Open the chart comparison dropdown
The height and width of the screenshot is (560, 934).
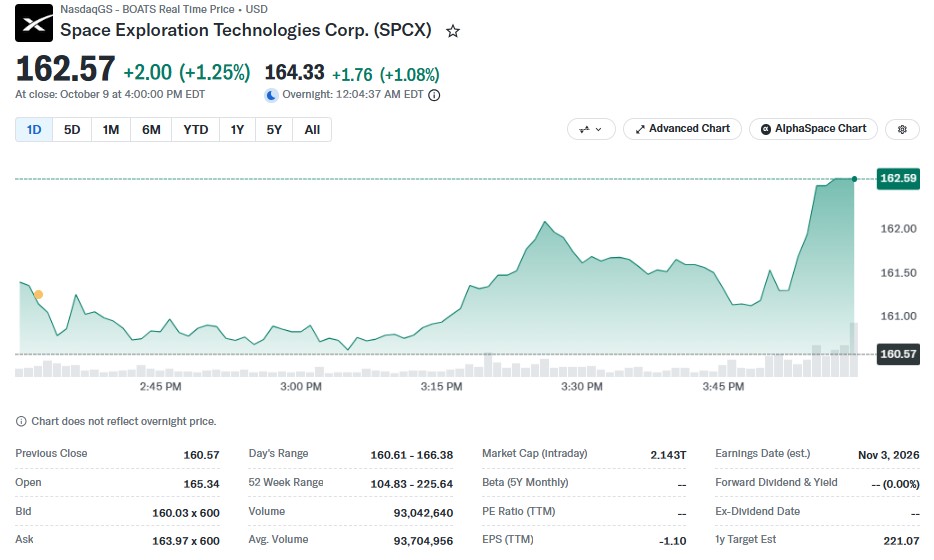tap(591, 129)
